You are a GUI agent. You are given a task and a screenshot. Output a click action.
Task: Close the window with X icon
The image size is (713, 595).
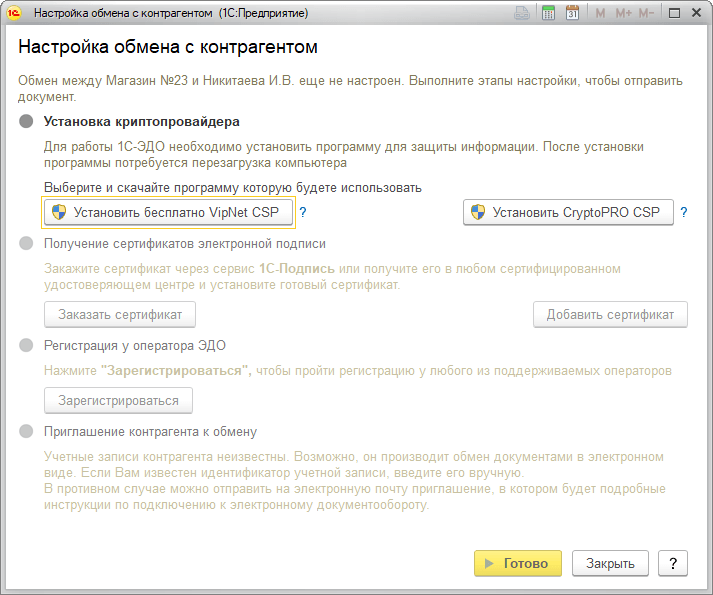click(x=696, y=13)
